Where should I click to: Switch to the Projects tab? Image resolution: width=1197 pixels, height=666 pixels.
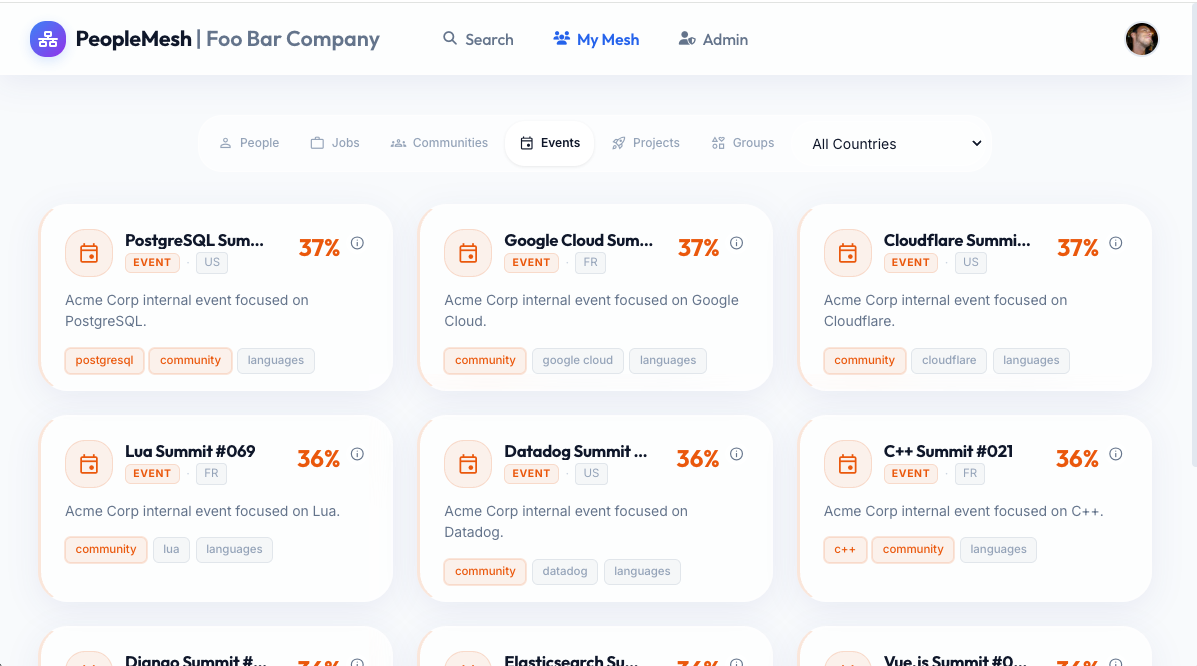(x=646, y=143)
